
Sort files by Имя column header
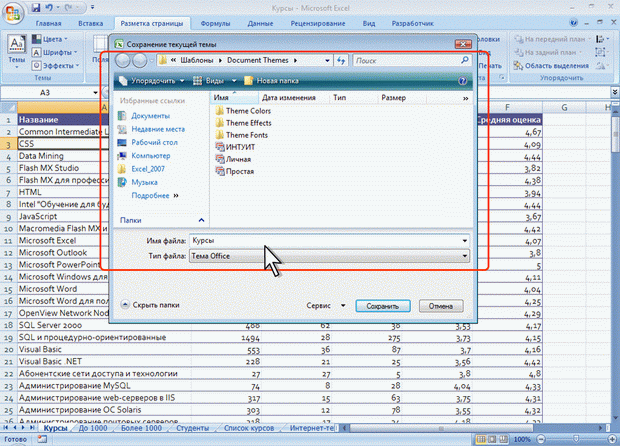tap(234, 97)
